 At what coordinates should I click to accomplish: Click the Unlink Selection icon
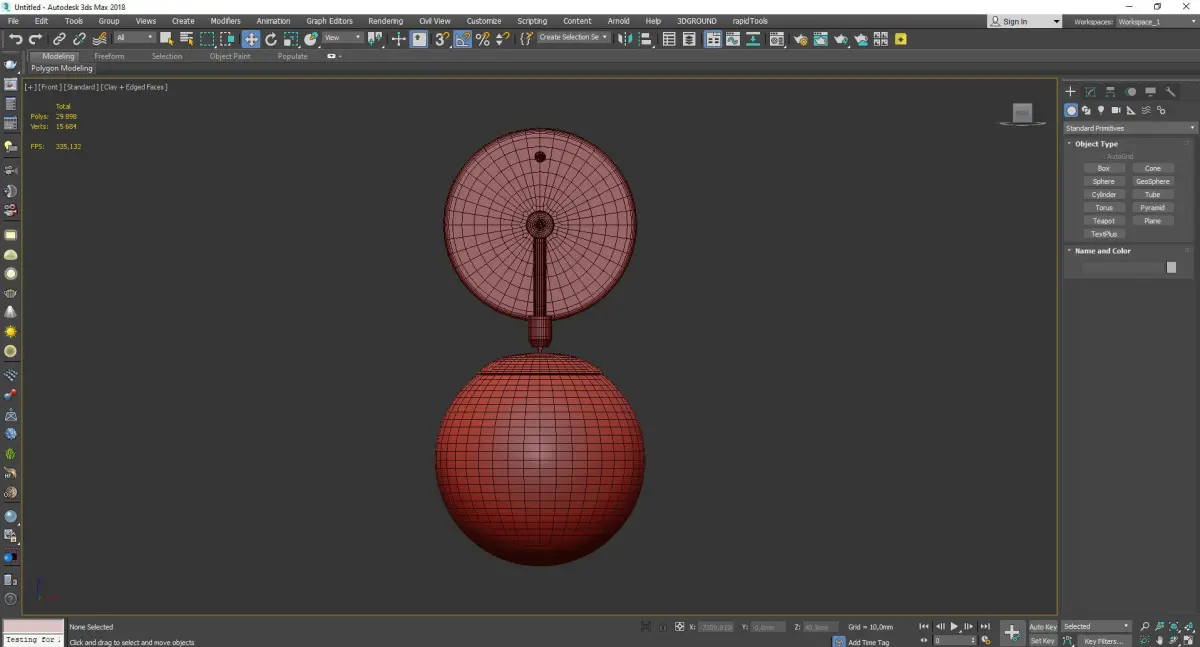[79, 39]
